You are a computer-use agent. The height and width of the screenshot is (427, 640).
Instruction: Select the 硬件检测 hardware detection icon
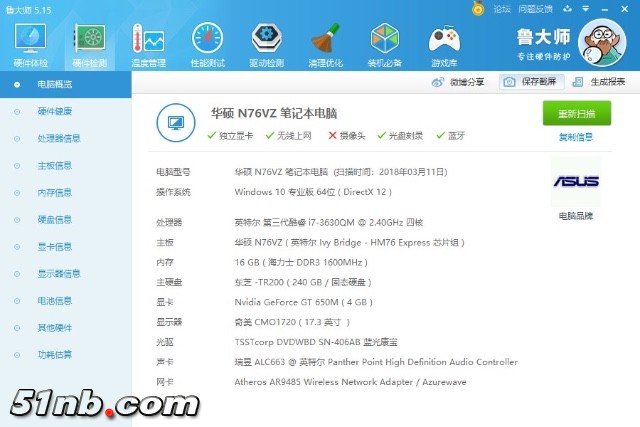tap(91, 43)
